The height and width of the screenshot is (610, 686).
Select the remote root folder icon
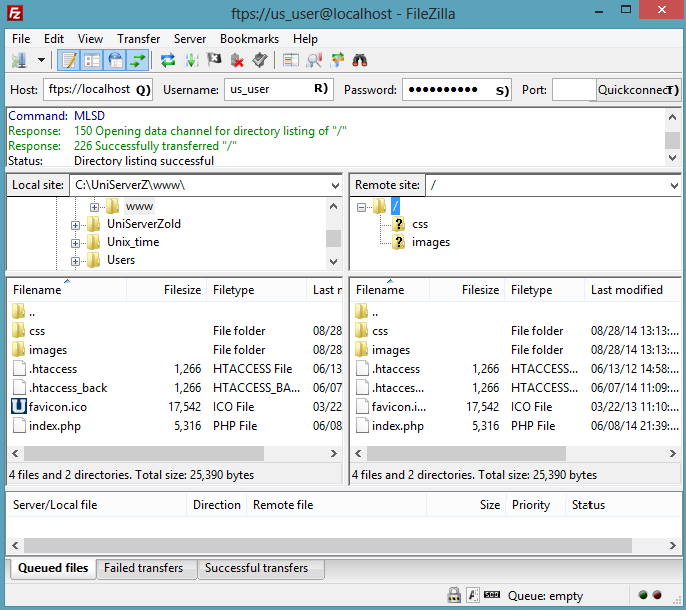click(379, 206)
